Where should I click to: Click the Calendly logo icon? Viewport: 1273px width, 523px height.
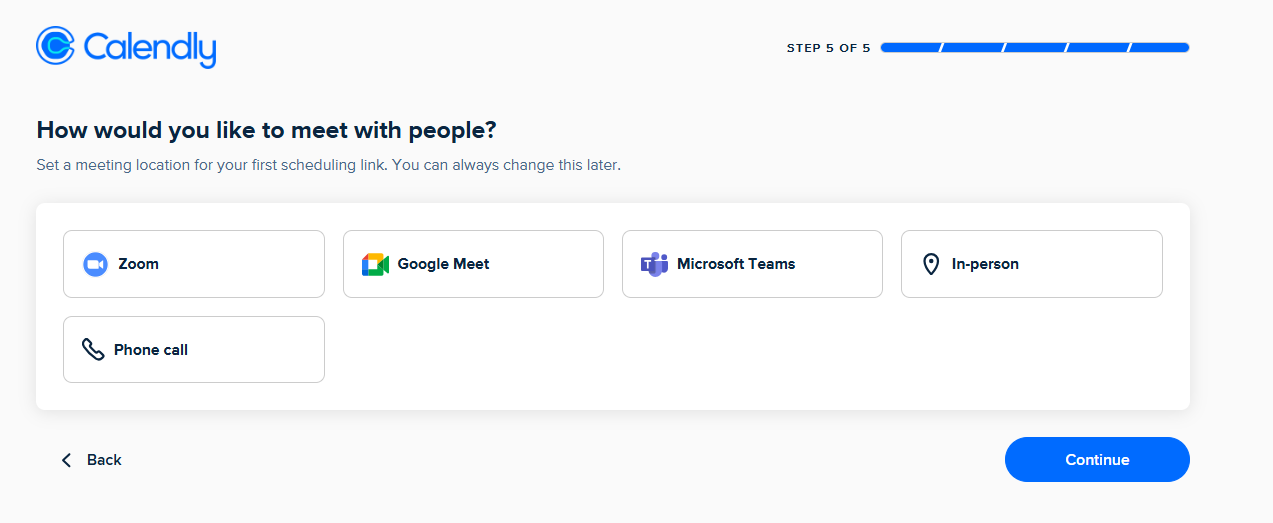coord(55,46)
